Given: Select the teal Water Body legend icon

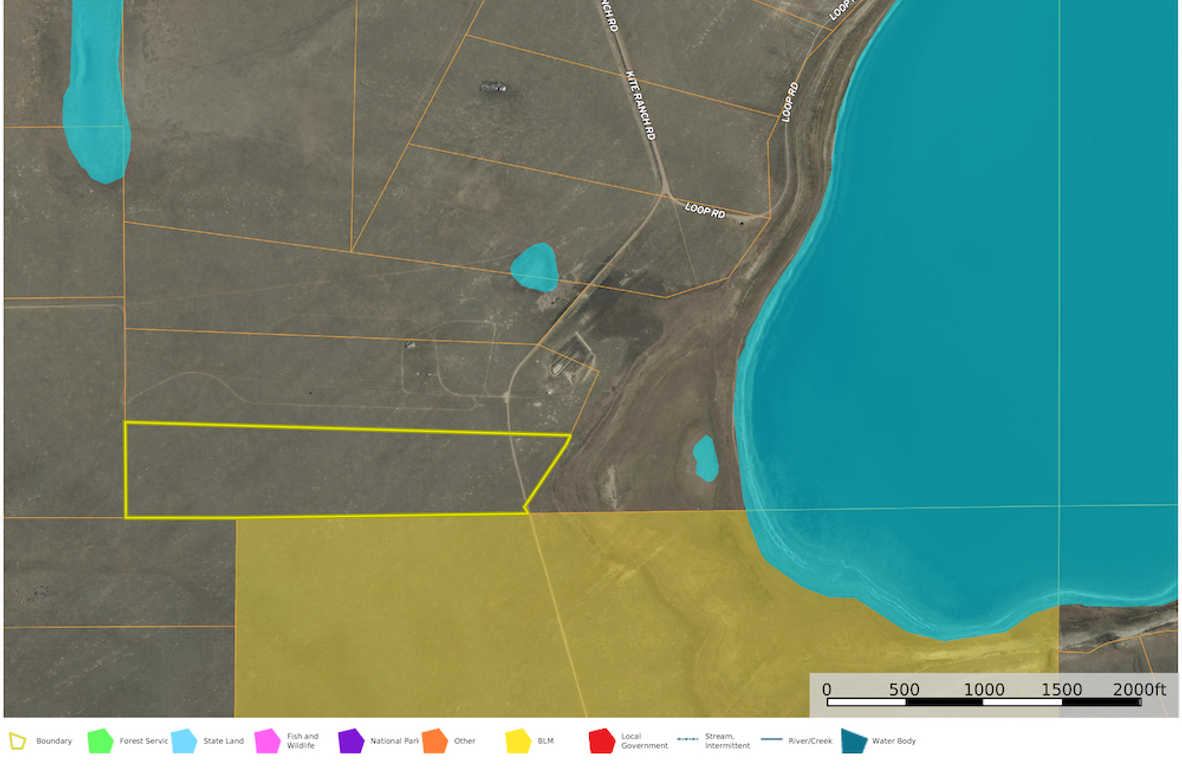Looking at the screenshot, I should (x=853, y=741).
